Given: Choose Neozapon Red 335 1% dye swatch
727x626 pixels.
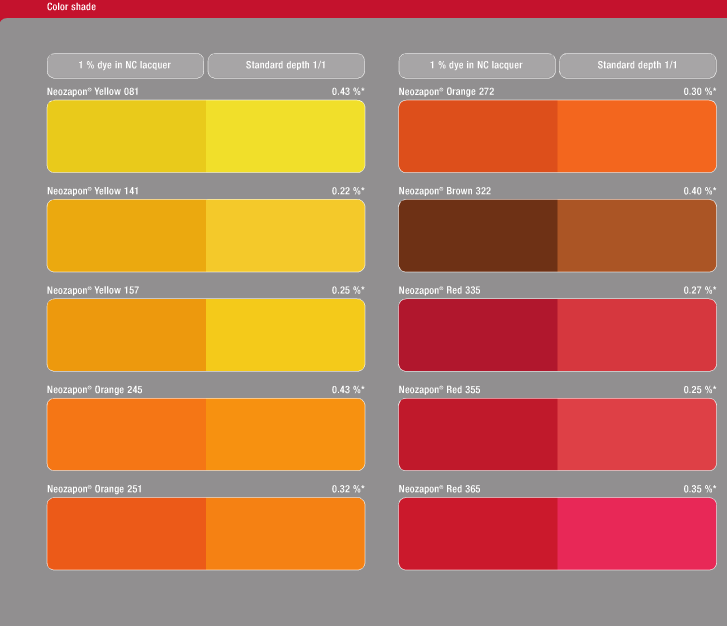Looking at the screenshot, I should (x=478, y=335).
